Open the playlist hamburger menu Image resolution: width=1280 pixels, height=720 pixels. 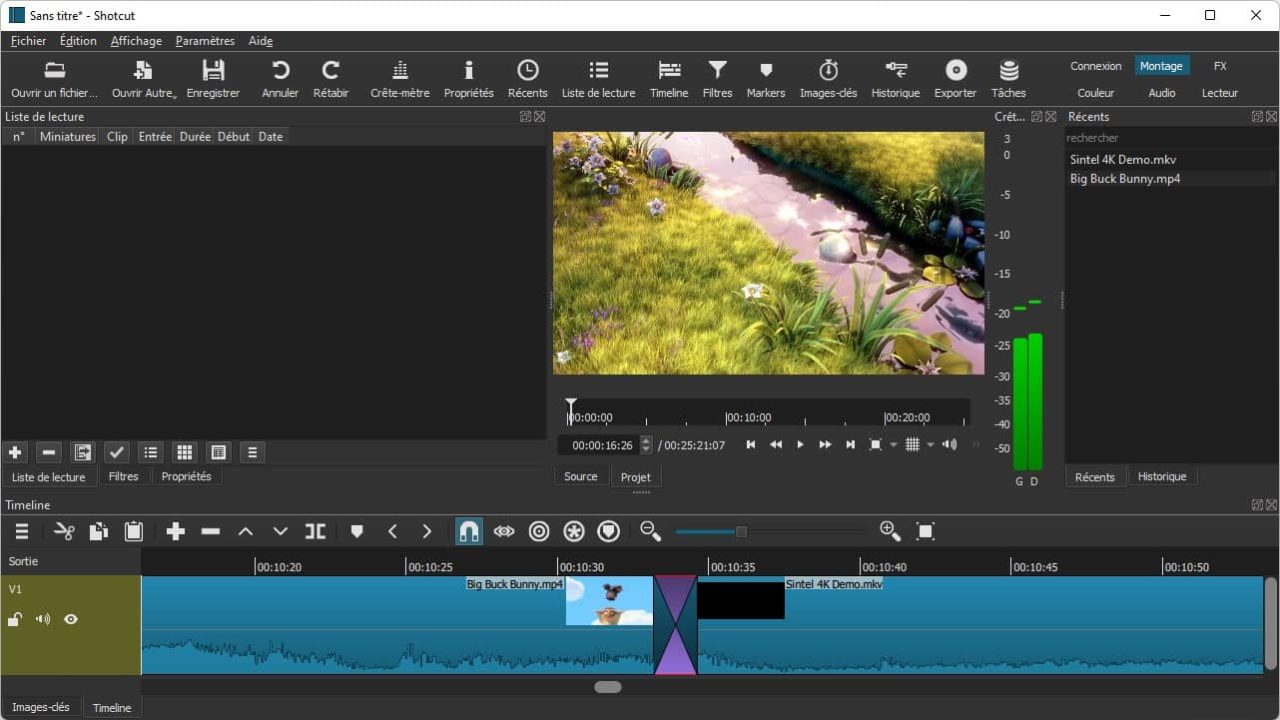coord(252,453)
